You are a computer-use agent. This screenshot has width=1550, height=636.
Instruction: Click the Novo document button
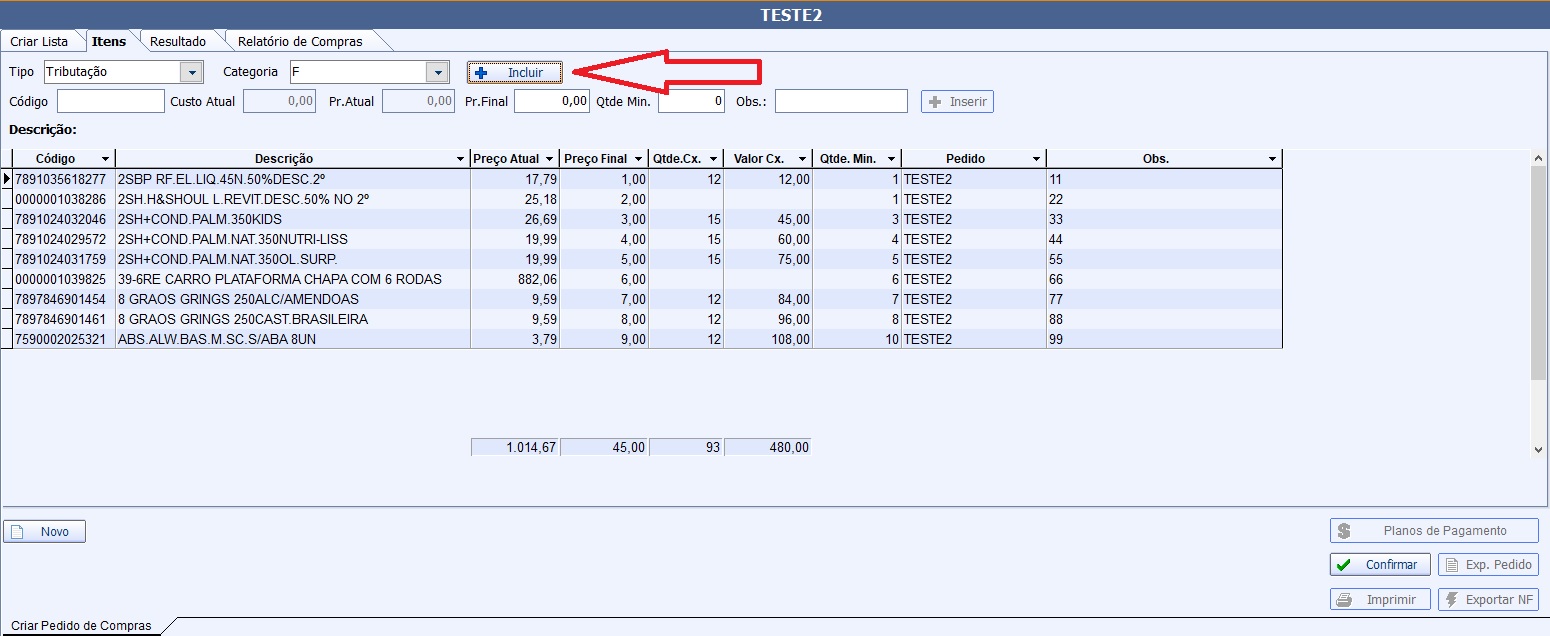click(x=45, y=532)
